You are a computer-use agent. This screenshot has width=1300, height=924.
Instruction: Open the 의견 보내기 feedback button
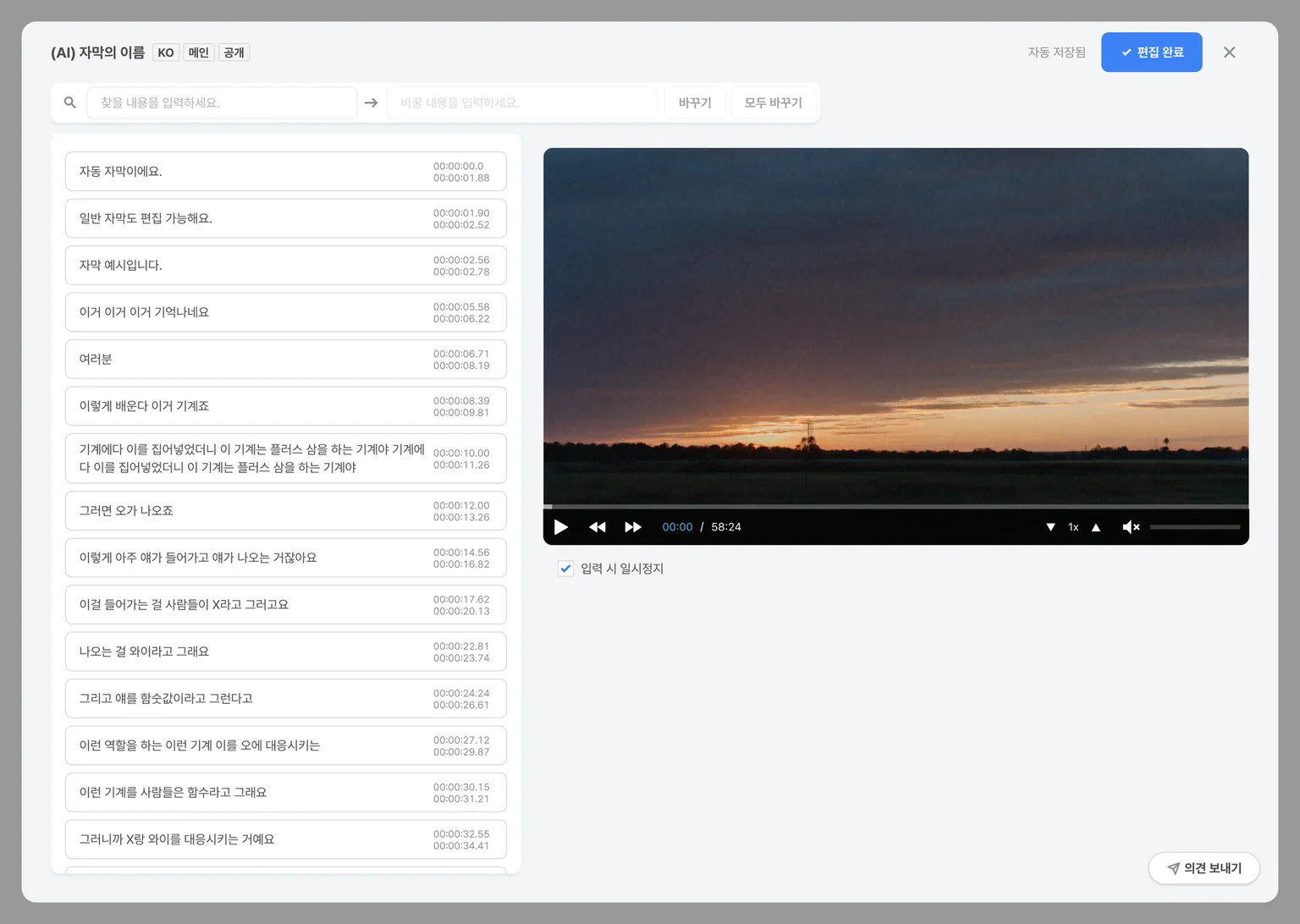click(1204, 868)
